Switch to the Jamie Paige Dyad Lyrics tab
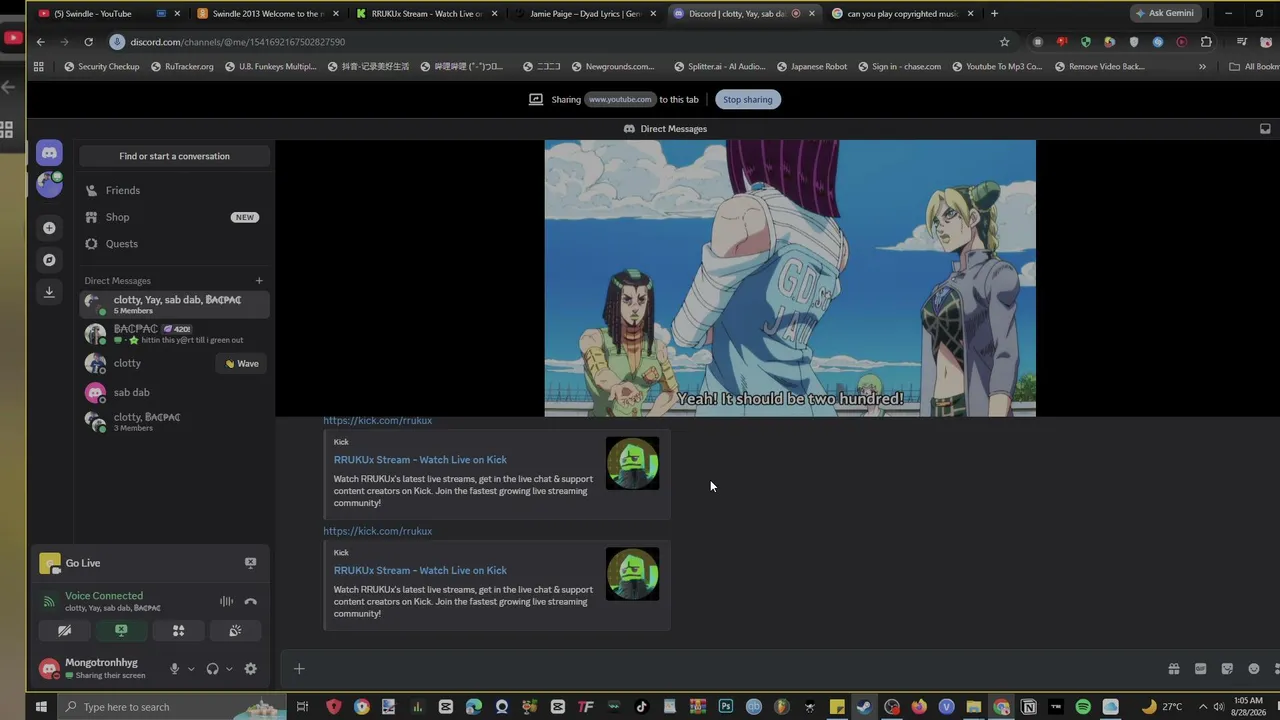The width and height of the screenshot is (1280, 720). [586, 14]
